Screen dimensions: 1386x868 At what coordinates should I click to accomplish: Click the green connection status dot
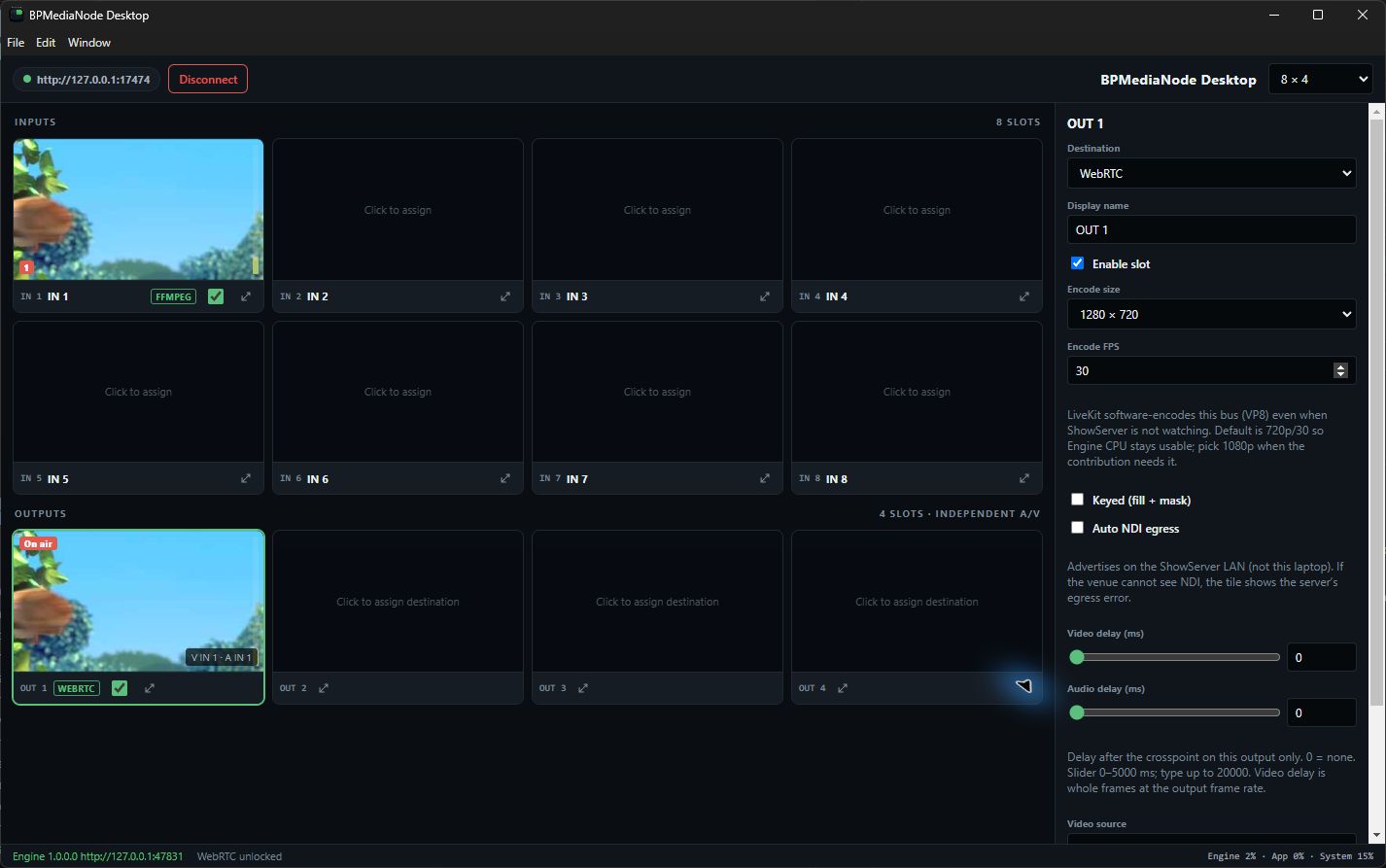click(27, 80)
